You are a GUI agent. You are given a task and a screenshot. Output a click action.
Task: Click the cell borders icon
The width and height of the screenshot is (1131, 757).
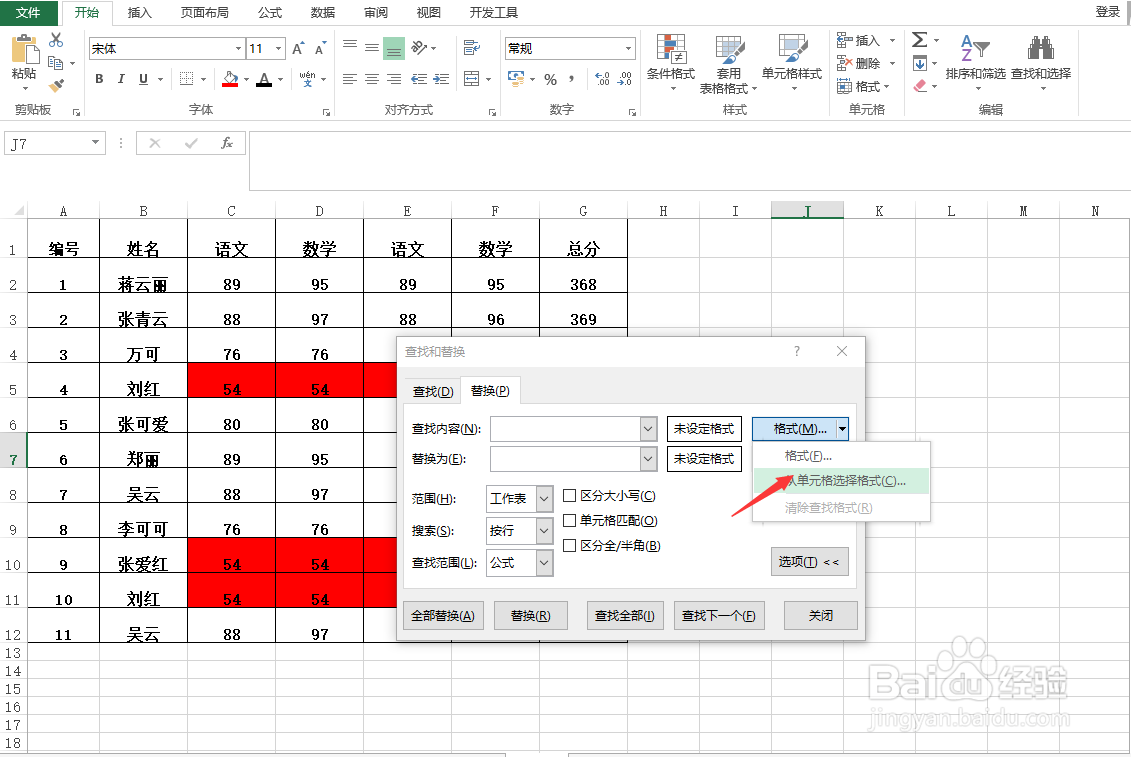point(186,79)
